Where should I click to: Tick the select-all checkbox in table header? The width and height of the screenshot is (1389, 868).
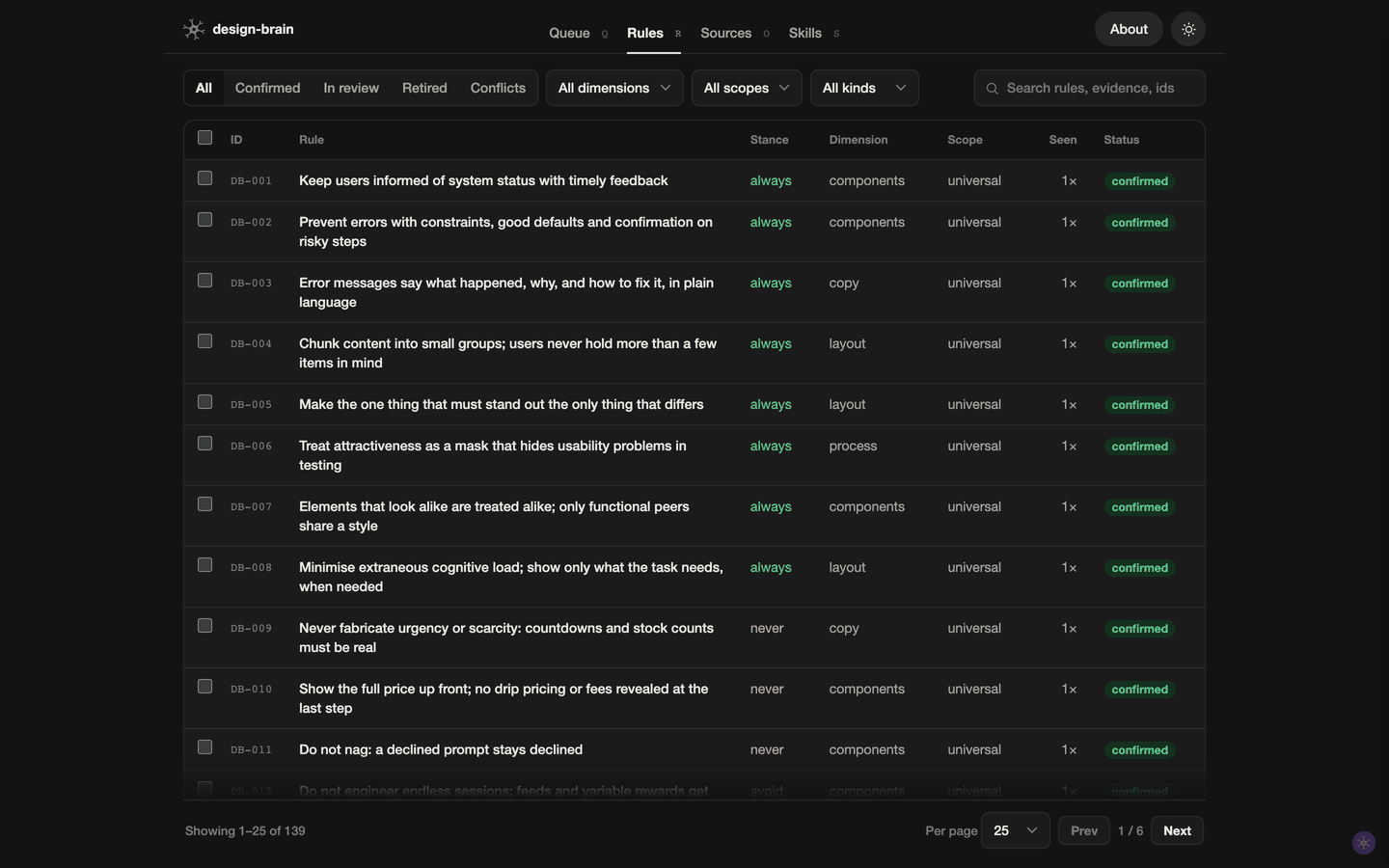[204, 138]
